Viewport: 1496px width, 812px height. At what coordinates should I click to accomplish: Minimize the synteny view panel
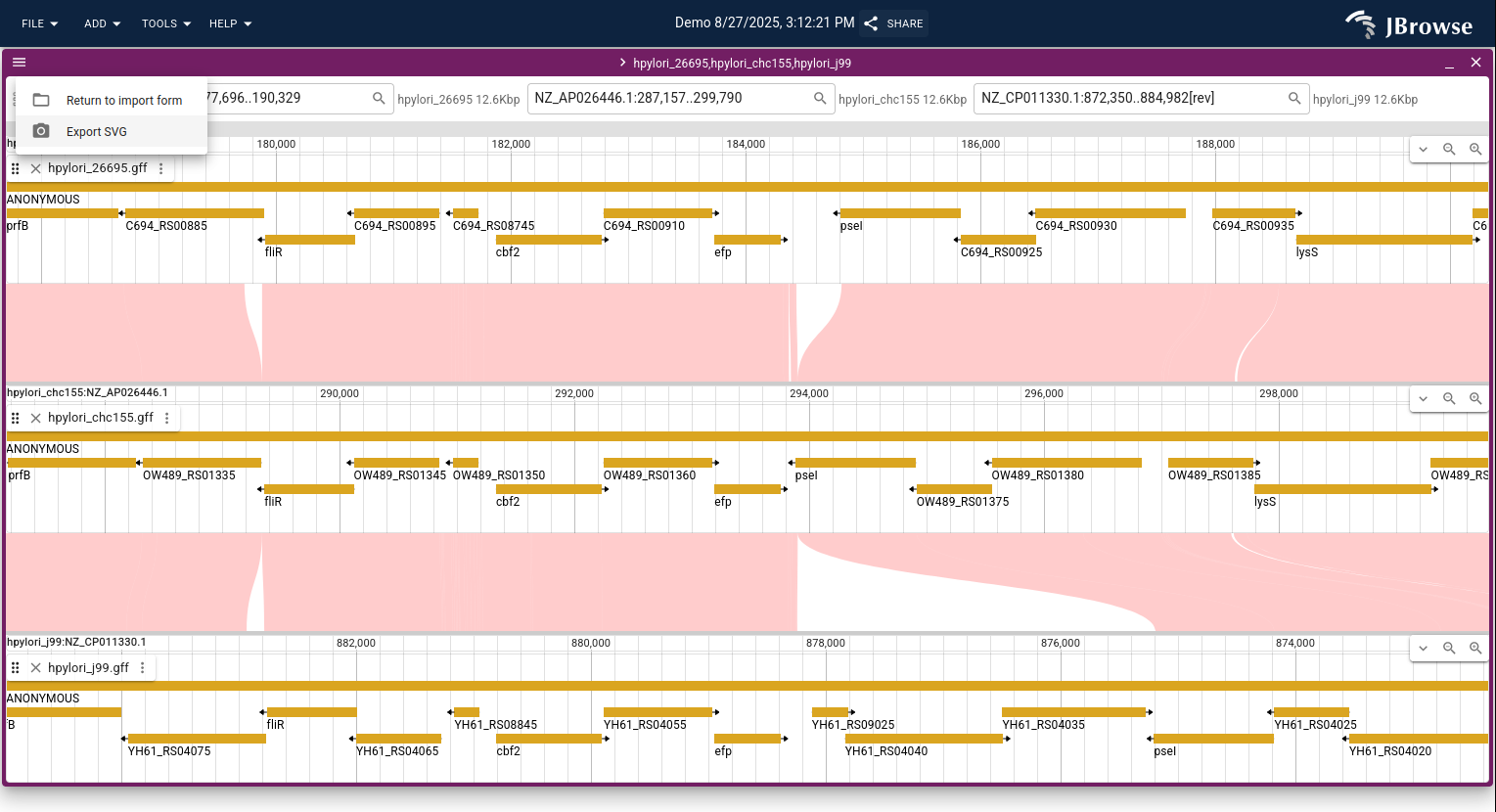[1449, 63]
